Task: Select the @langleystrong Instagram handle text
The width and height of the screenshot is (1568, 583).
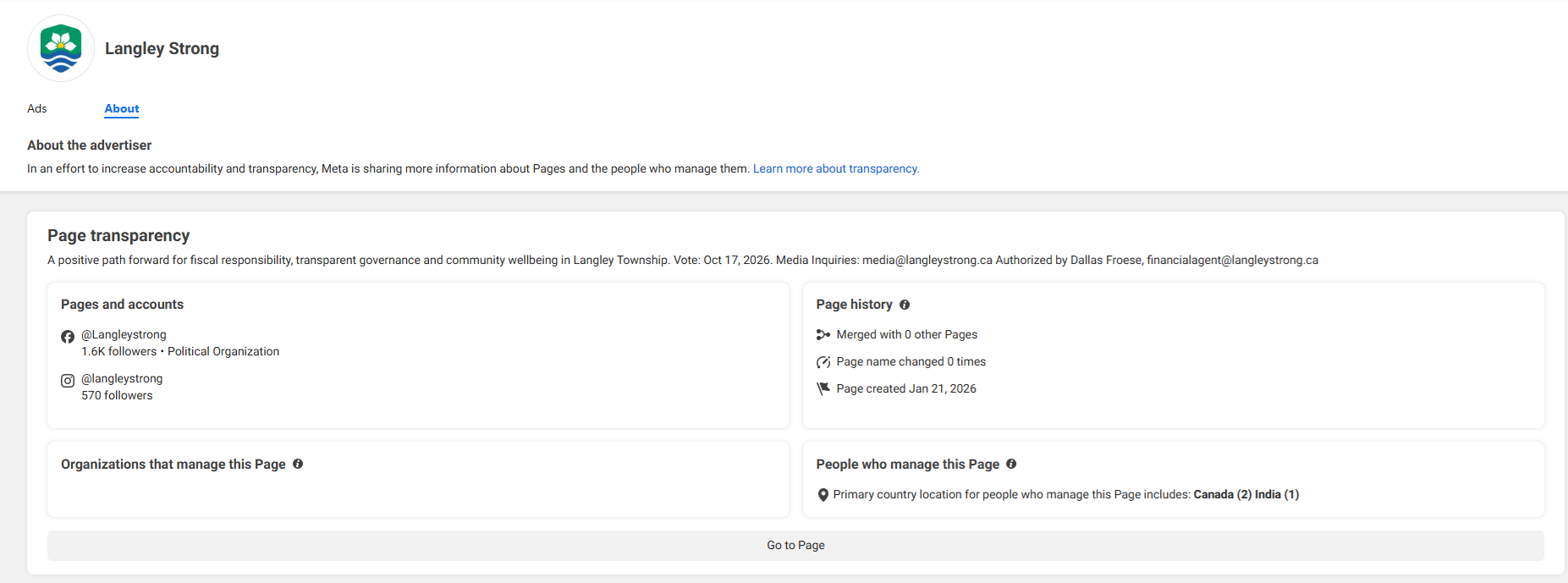Action: pyautogui.click(x=122, y=378)
